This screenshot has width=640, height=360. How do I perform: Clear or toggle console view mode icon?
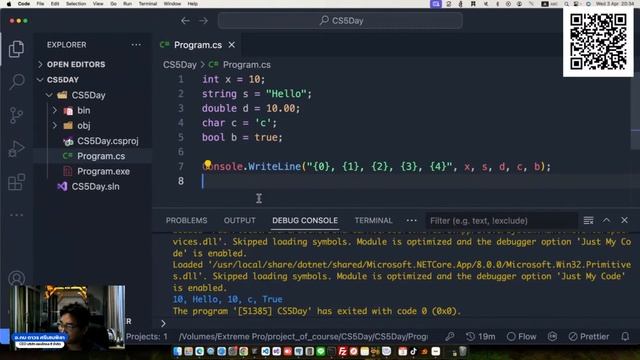[x=588, y=220]
